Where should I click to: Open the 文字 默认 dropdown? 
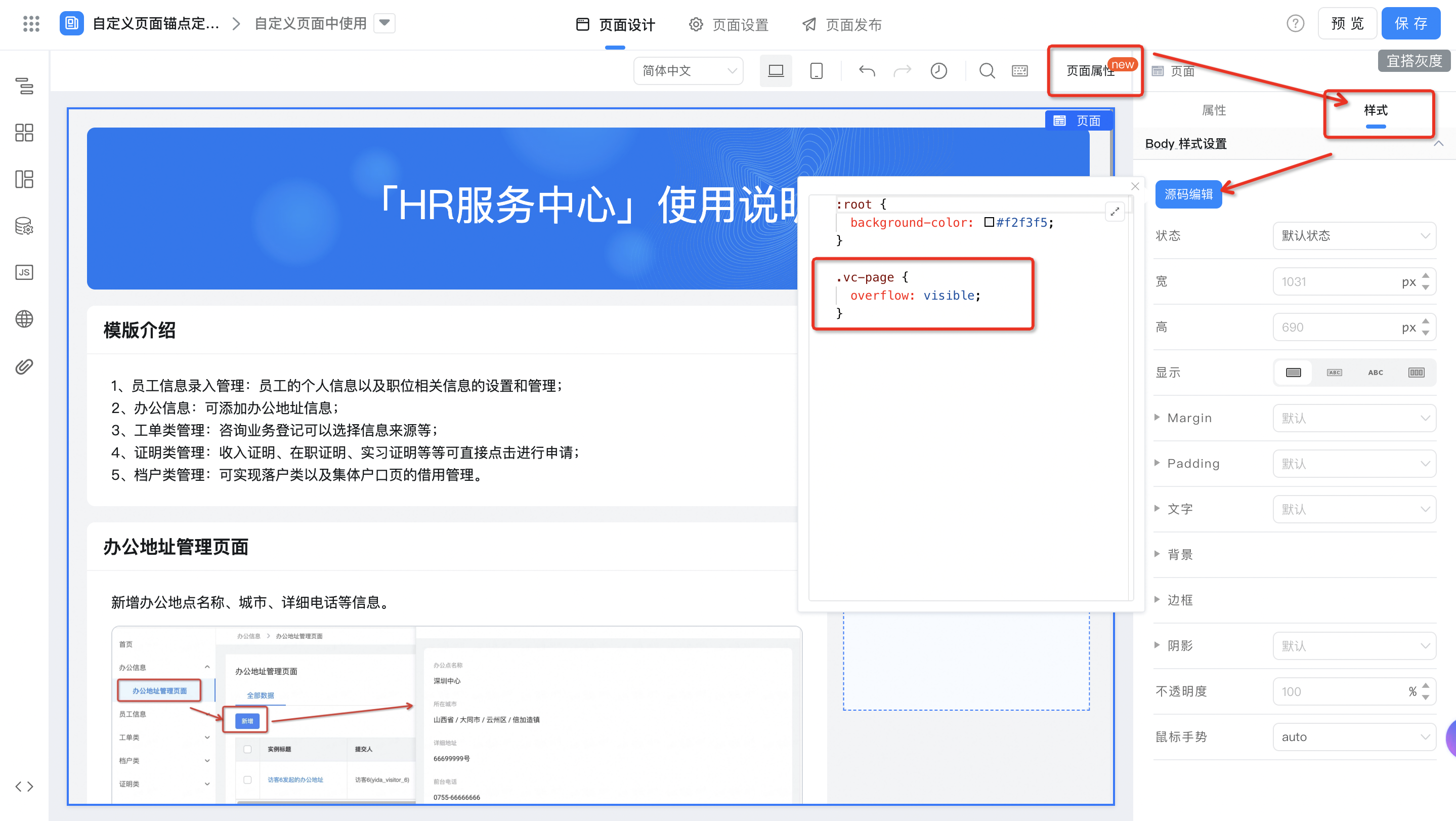point(1354,509)
